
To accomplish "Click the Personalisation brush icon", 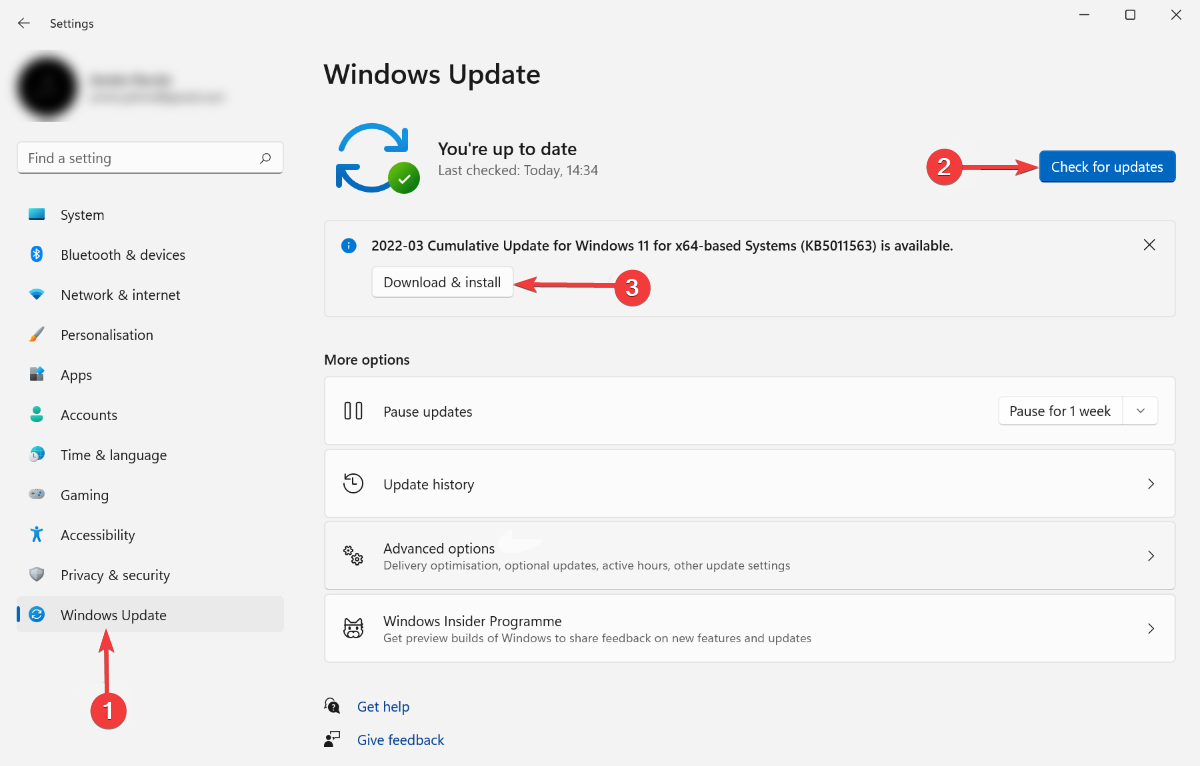I will pos(38,334).
